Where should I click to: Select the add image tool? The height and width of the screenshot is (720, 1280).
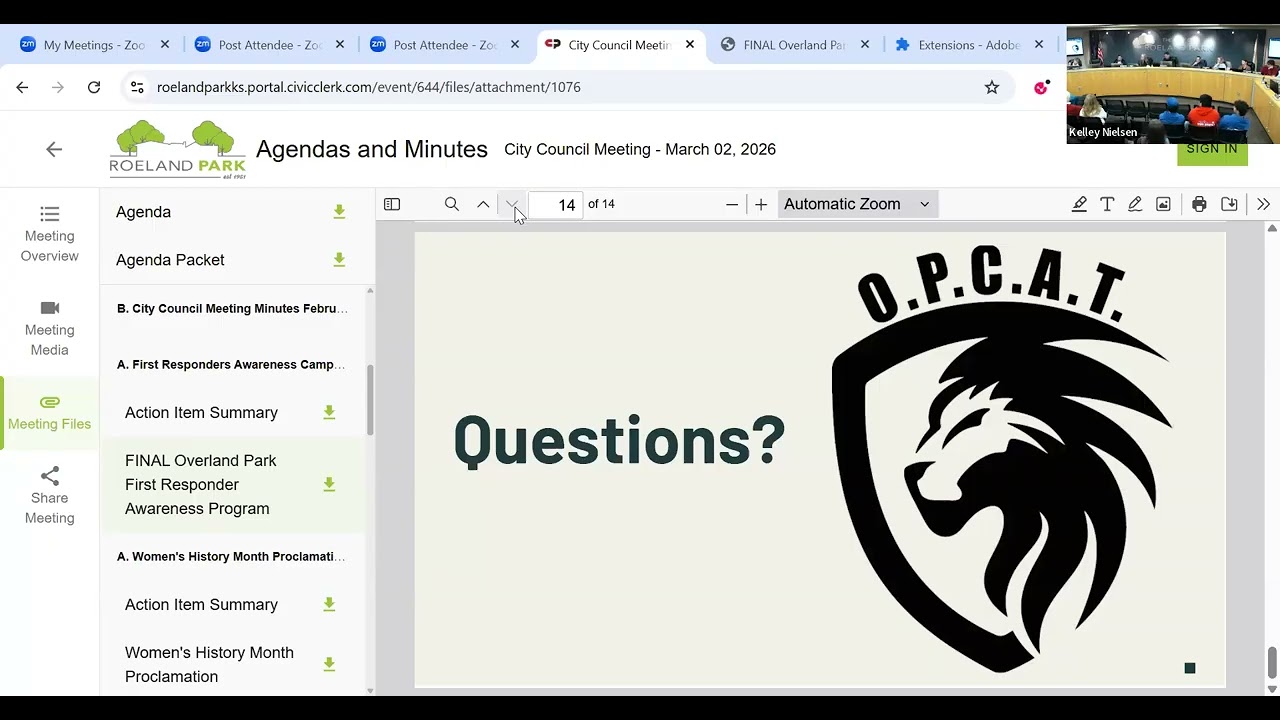click(x=1163, y=204)
